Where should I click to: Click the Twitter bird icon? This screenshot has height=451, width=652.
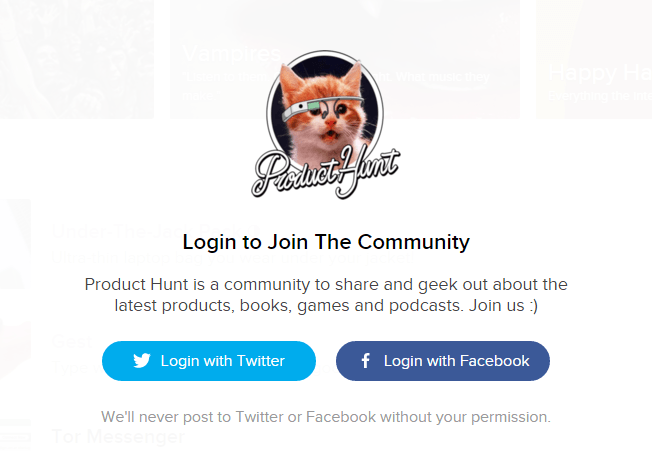(x=141, y=361)
